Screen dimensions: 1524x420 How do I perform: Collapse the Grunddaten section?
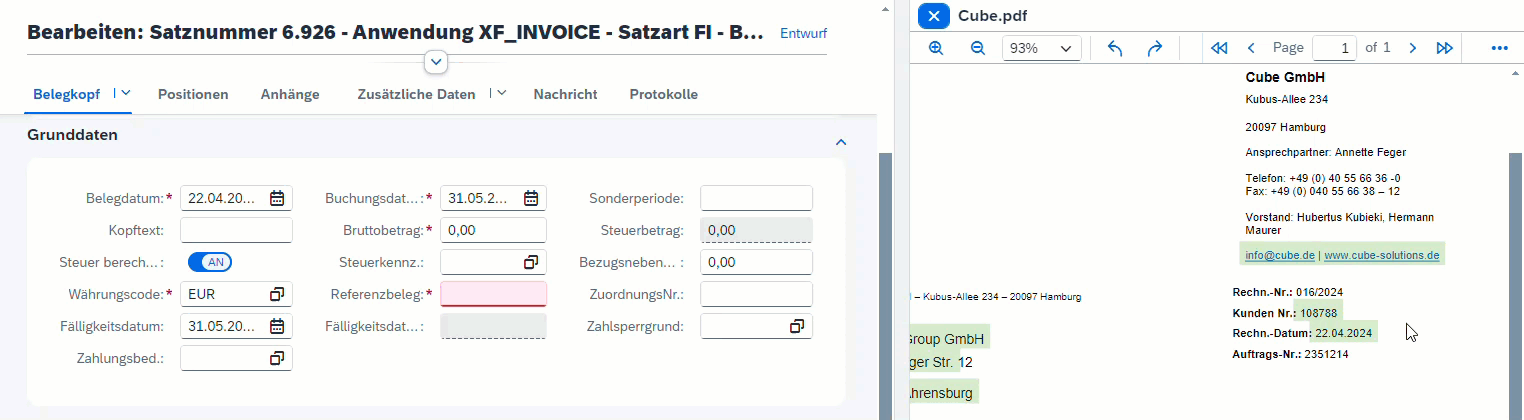point(841,143)
